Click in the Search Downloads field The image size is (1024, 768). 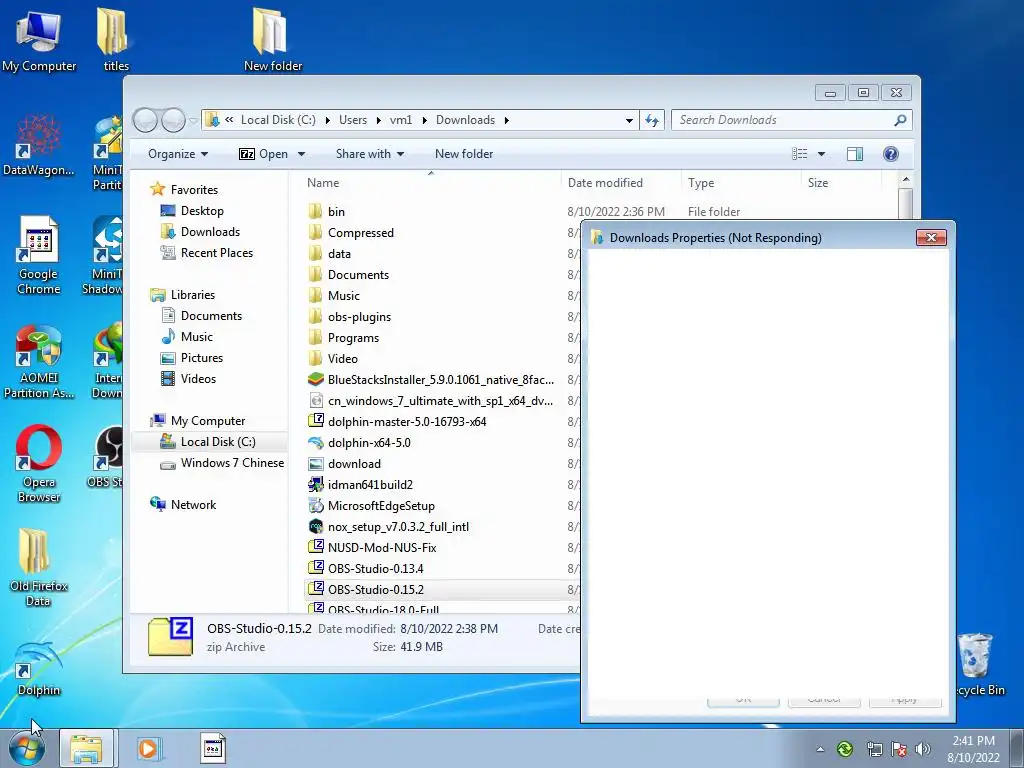pyautogui.click(x=782, y=120)
